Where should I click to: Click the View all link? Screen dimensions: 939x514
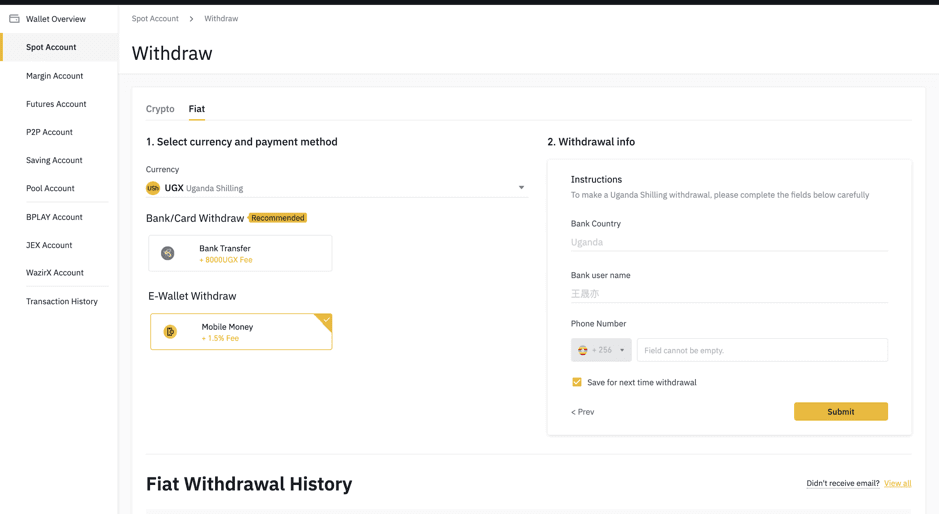point(897,483)
